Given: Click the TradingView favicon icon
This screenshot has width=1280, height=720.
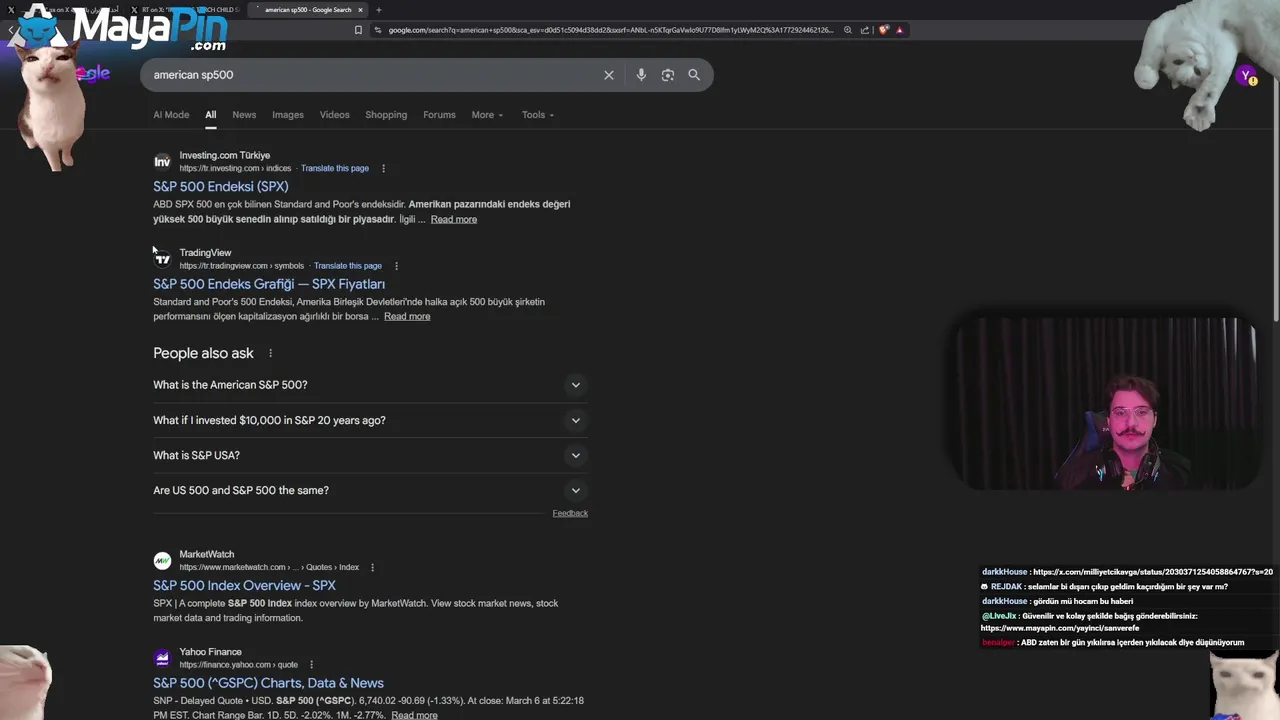Looking at the screenshot, I should click(x=162, y=259).
